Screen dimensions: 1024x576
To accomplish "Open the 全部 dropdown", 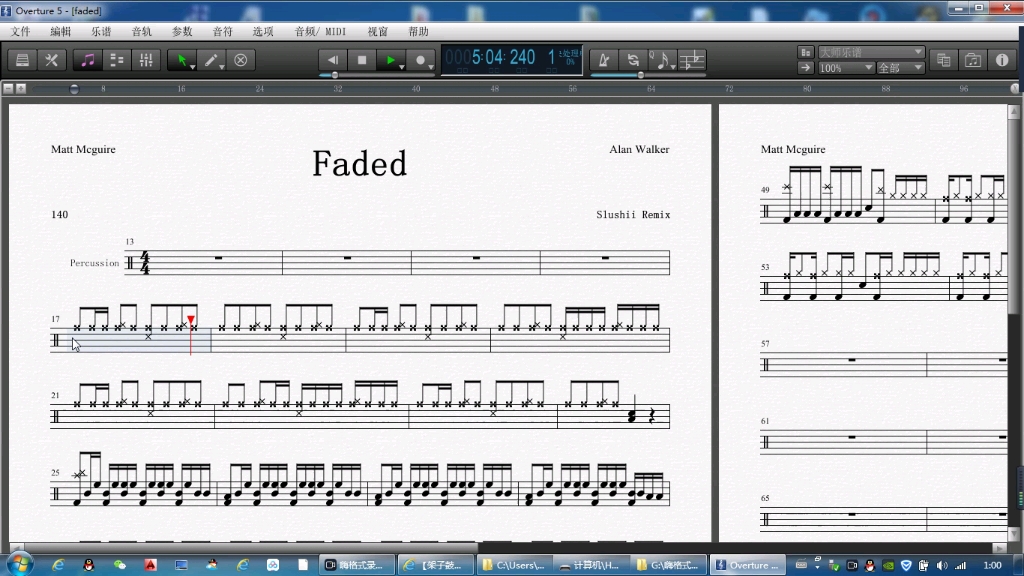I will pyautogui.click(x=901, y=68).
